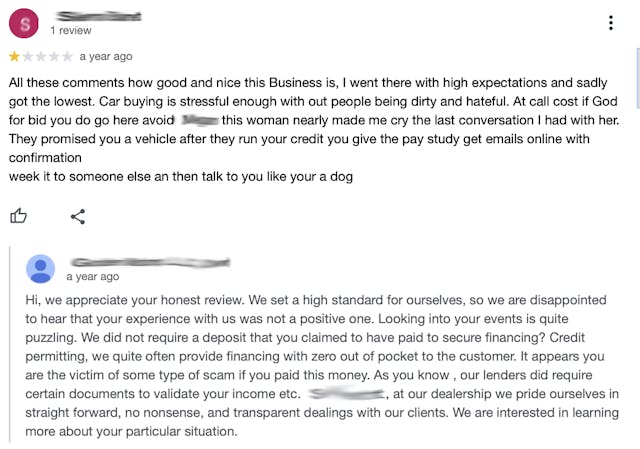The image size is (640, 449).
Task: Share the review using share icon
Action: pyautogui.click(x=78, y=216)
